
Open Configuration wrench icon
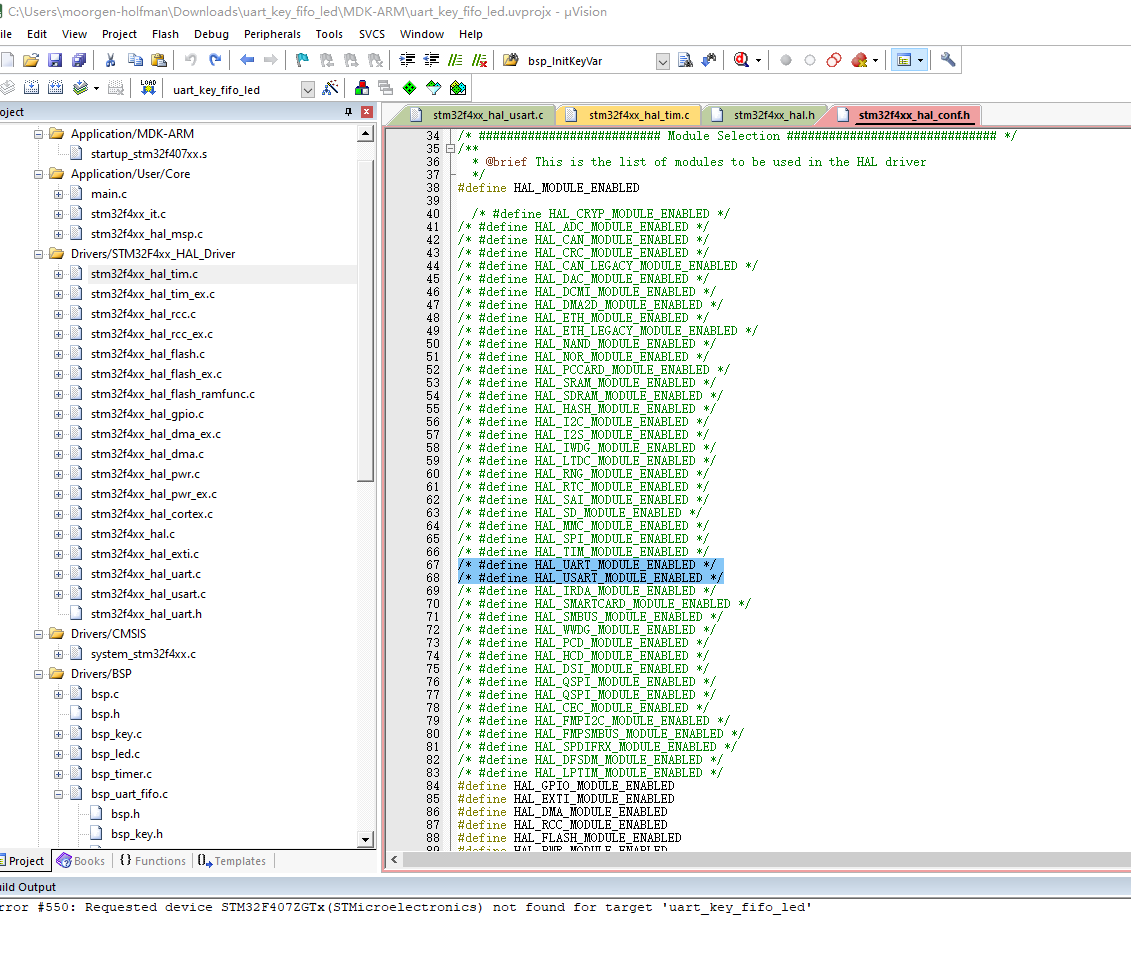pos(948,61)
